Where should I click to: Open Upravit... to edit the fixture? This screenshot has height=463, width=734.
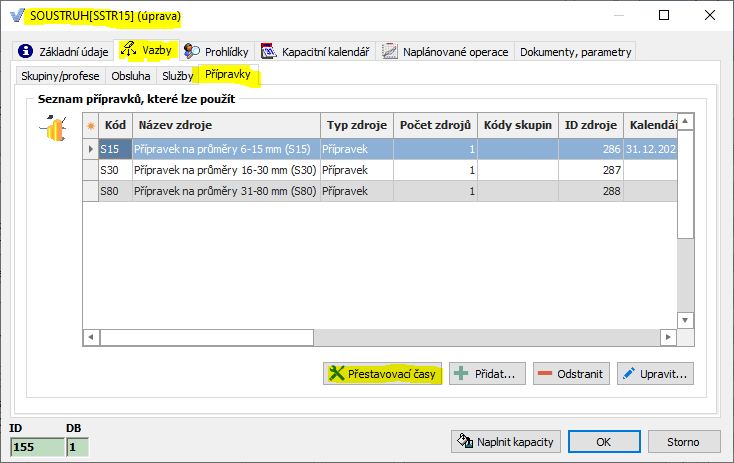click(x=655, y=373)
